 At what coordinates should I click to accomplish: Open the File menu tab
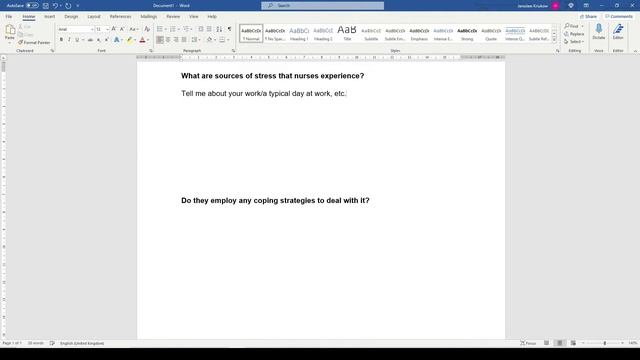[9, 17]
